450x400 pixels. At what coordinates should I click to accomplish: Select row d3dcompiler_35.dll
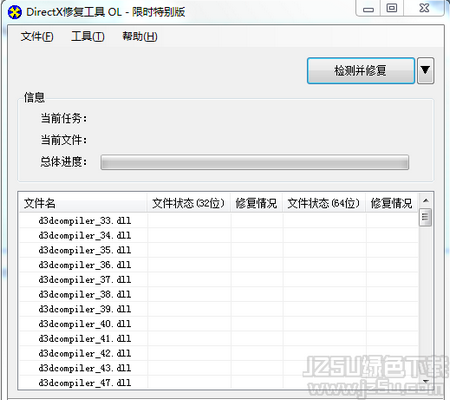(x=219, y=250)
